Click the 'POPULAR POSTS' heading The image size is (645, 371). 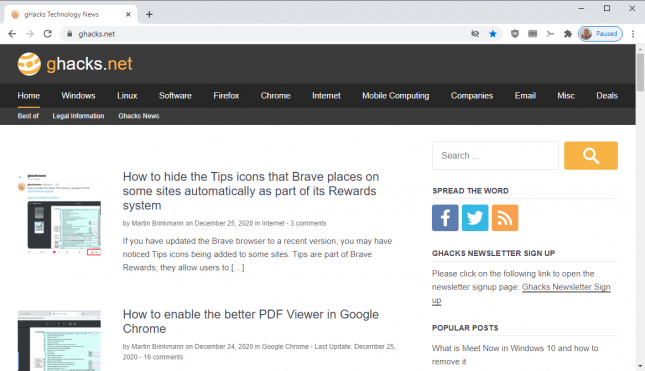pyautogui.click(x=465, y=328)
